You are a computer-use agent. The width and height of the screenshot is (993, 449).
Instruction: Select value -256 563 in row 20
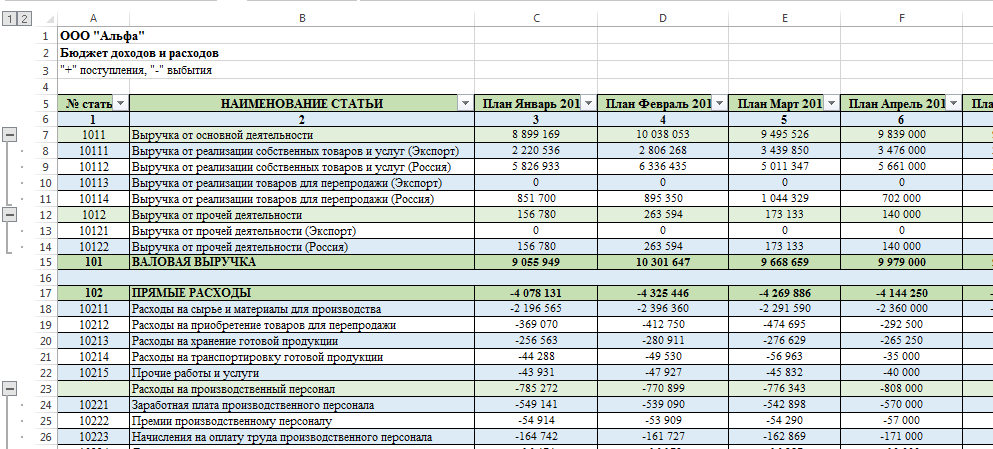click(x=536, y=341)
